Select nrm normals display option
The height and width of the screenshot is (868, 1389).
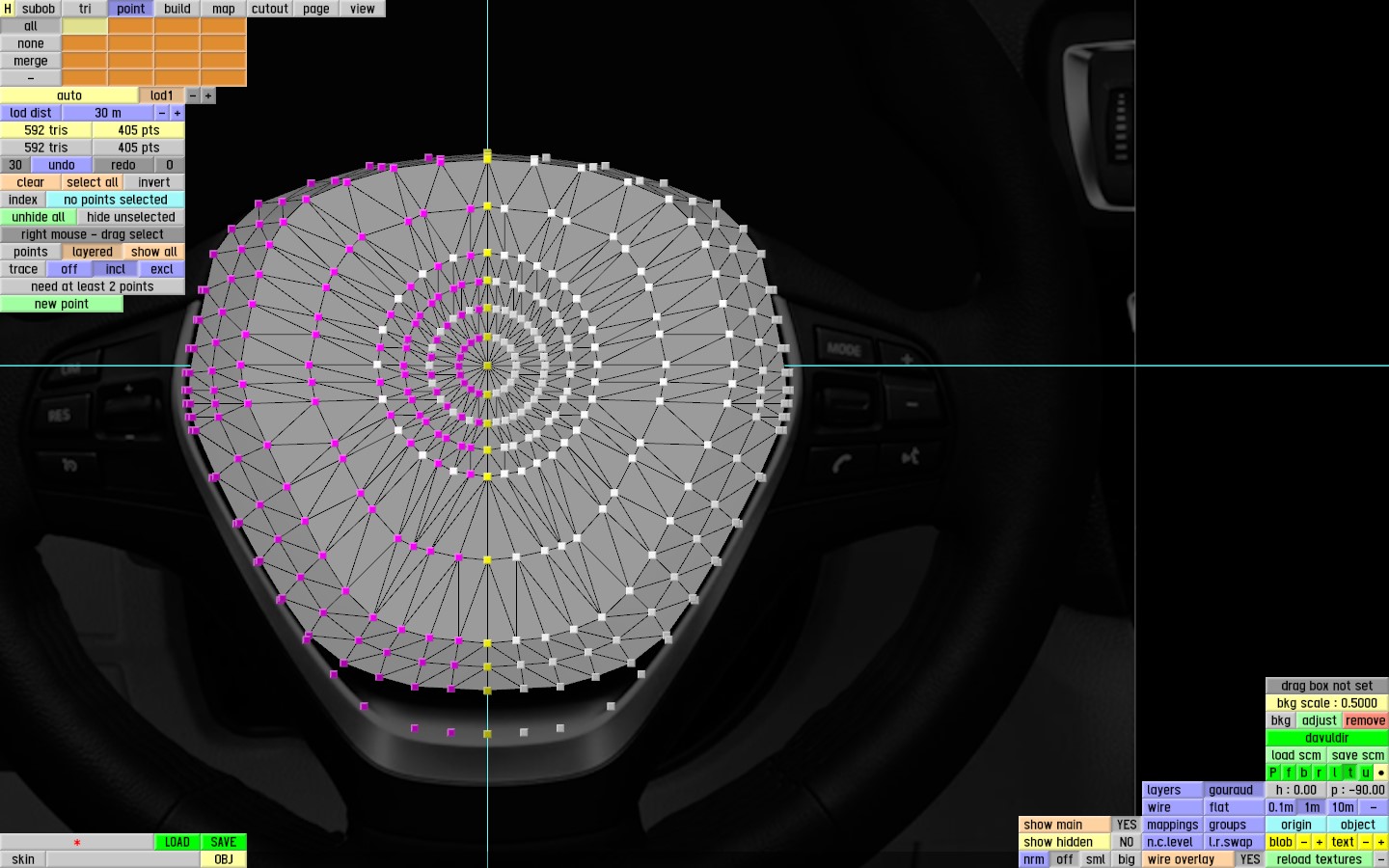[1034, 859]
